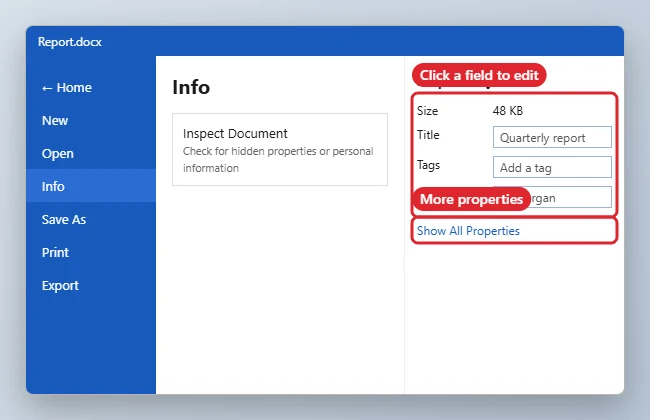Edit the Title field Quarterly report

552,137
